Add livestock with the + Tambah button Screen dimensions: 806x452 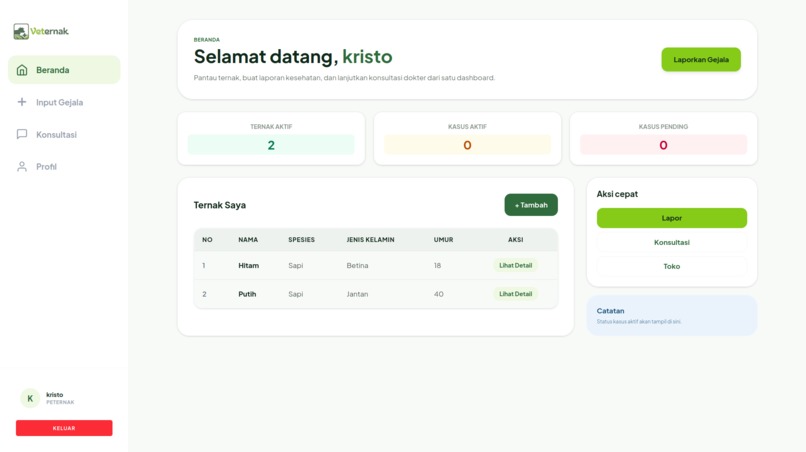click(x=531, y=205)
